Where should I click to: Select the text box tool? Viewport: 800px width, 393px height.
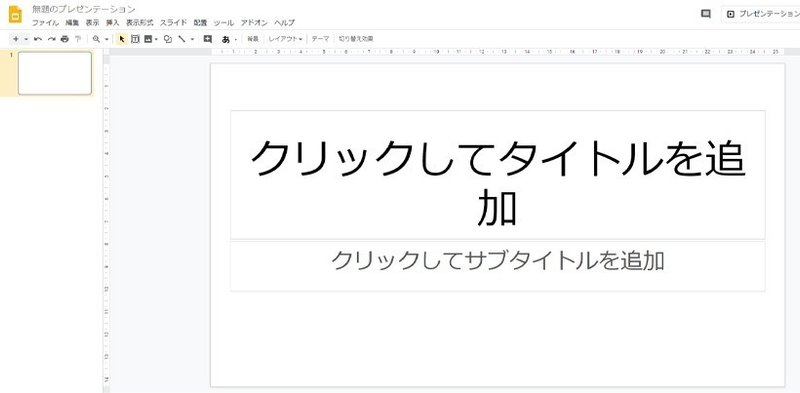[135, 39]
